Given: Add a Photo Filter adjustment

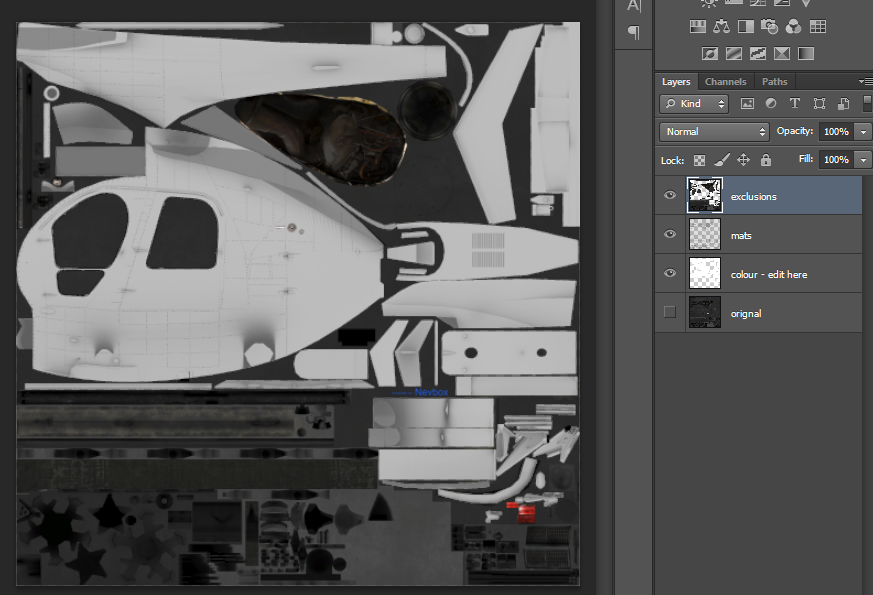Looking at the screenshot, I should (770, 27).
